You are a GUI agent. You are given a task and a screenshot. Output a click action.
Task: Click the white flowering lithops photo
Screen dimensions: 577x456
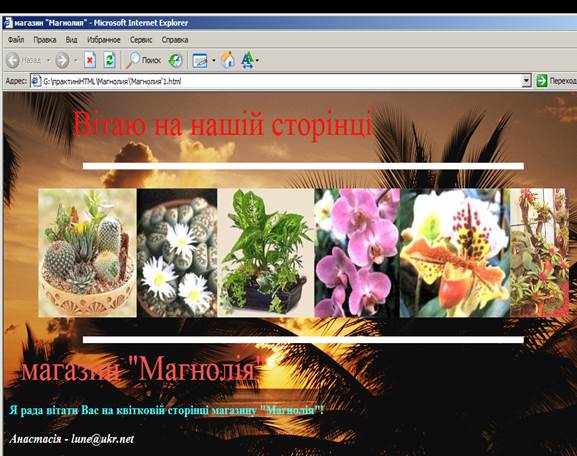177,253
